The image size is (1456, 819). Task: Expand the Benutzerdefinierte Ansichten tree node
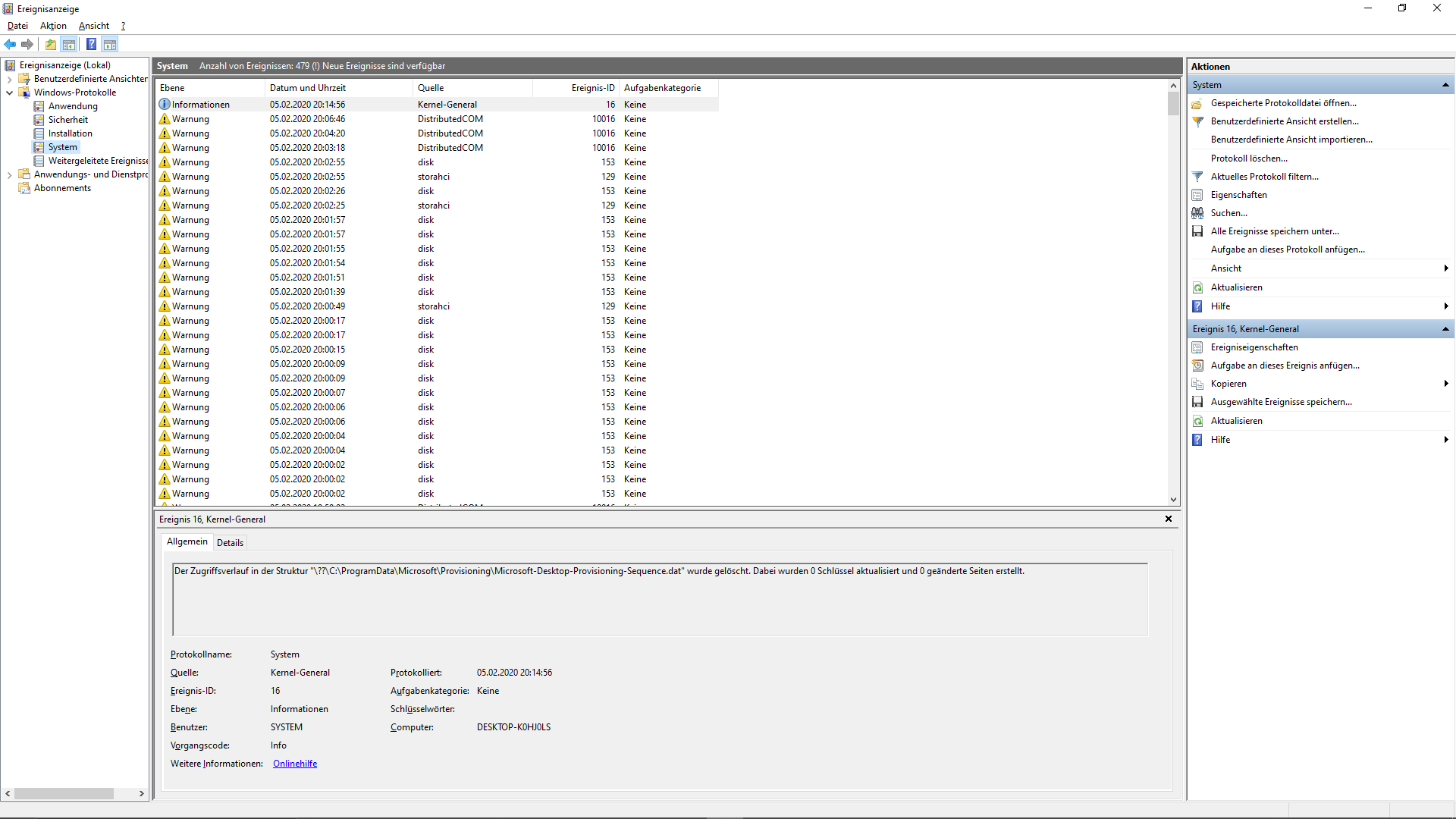tap(9, 79)
